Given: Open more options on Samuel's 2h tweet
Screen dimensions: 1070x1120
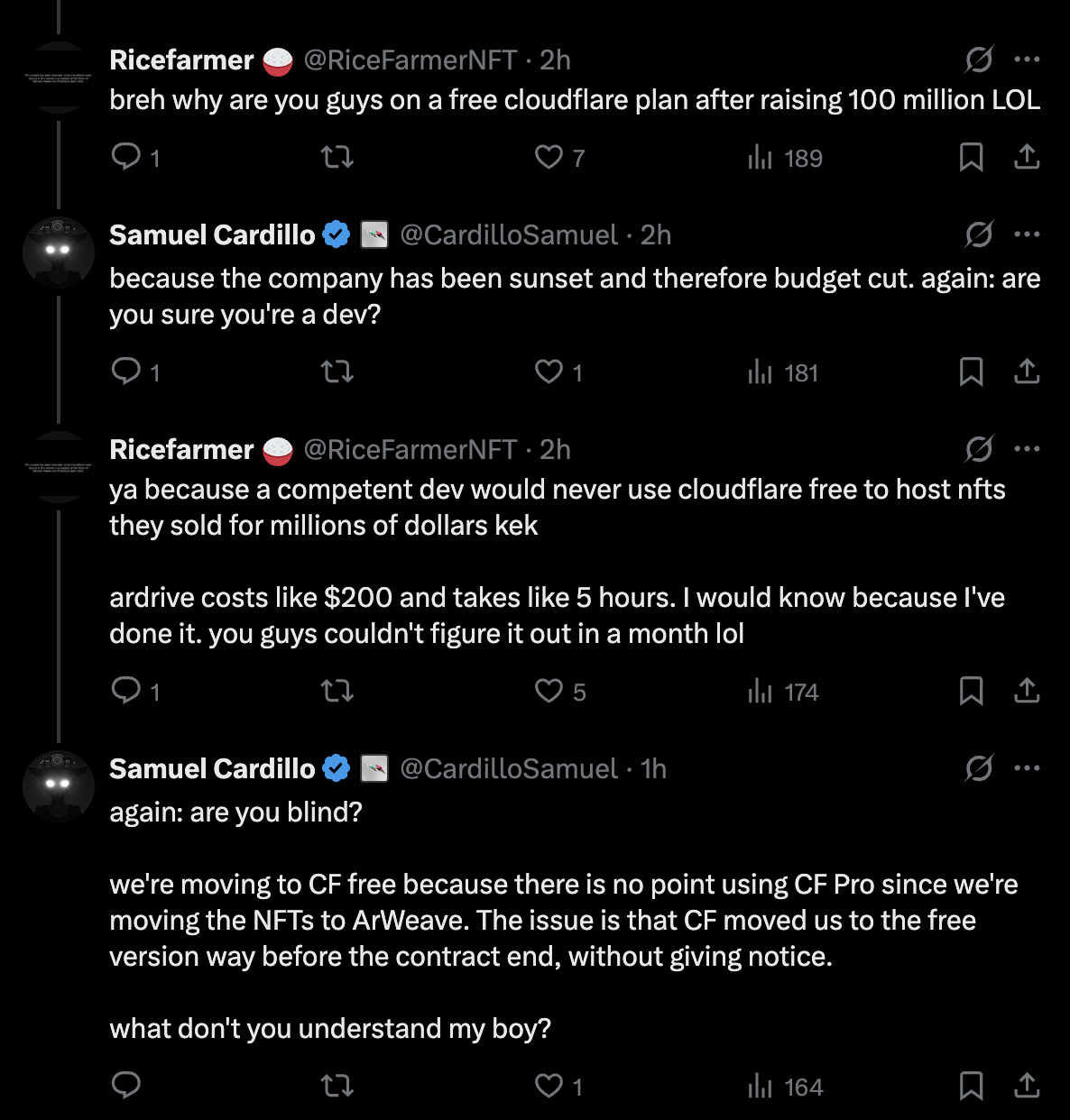Looking at the screenshot, I should 1027,234.
